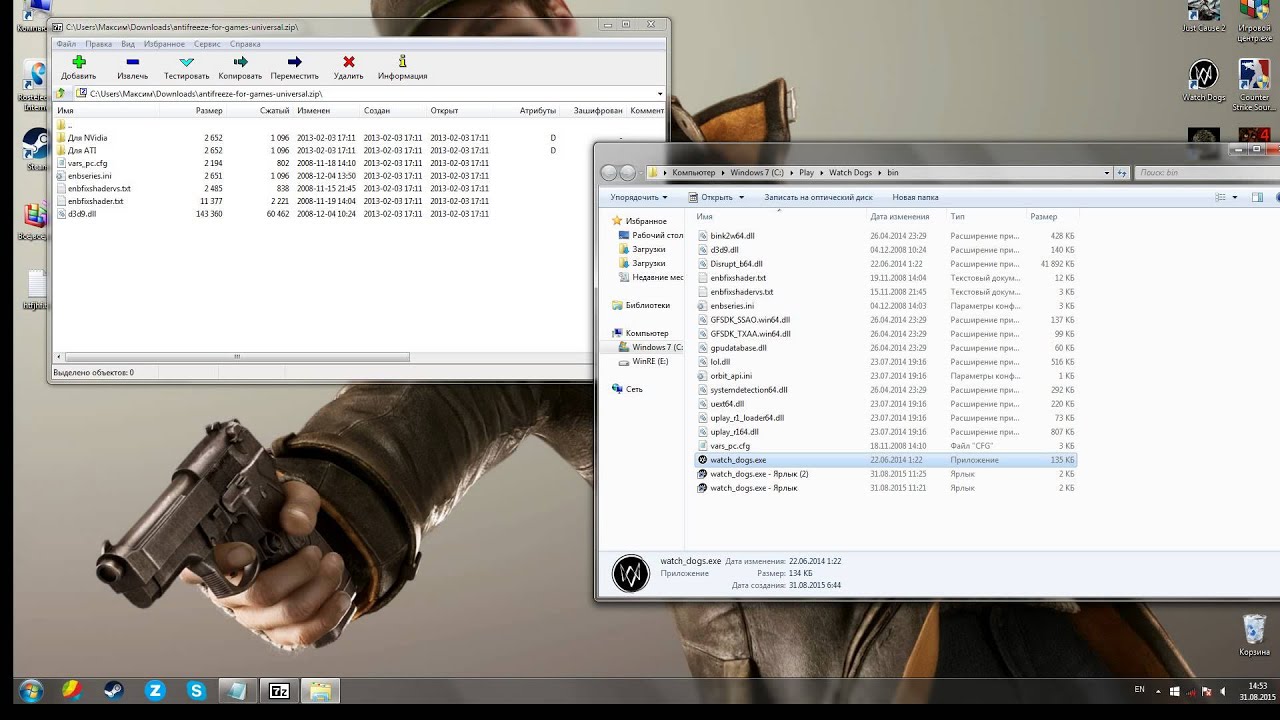The height and width of the screenshot is (720, 1280).
Task: Open the Вид menu in 7-Zip
Action: [x=128, y=44]
